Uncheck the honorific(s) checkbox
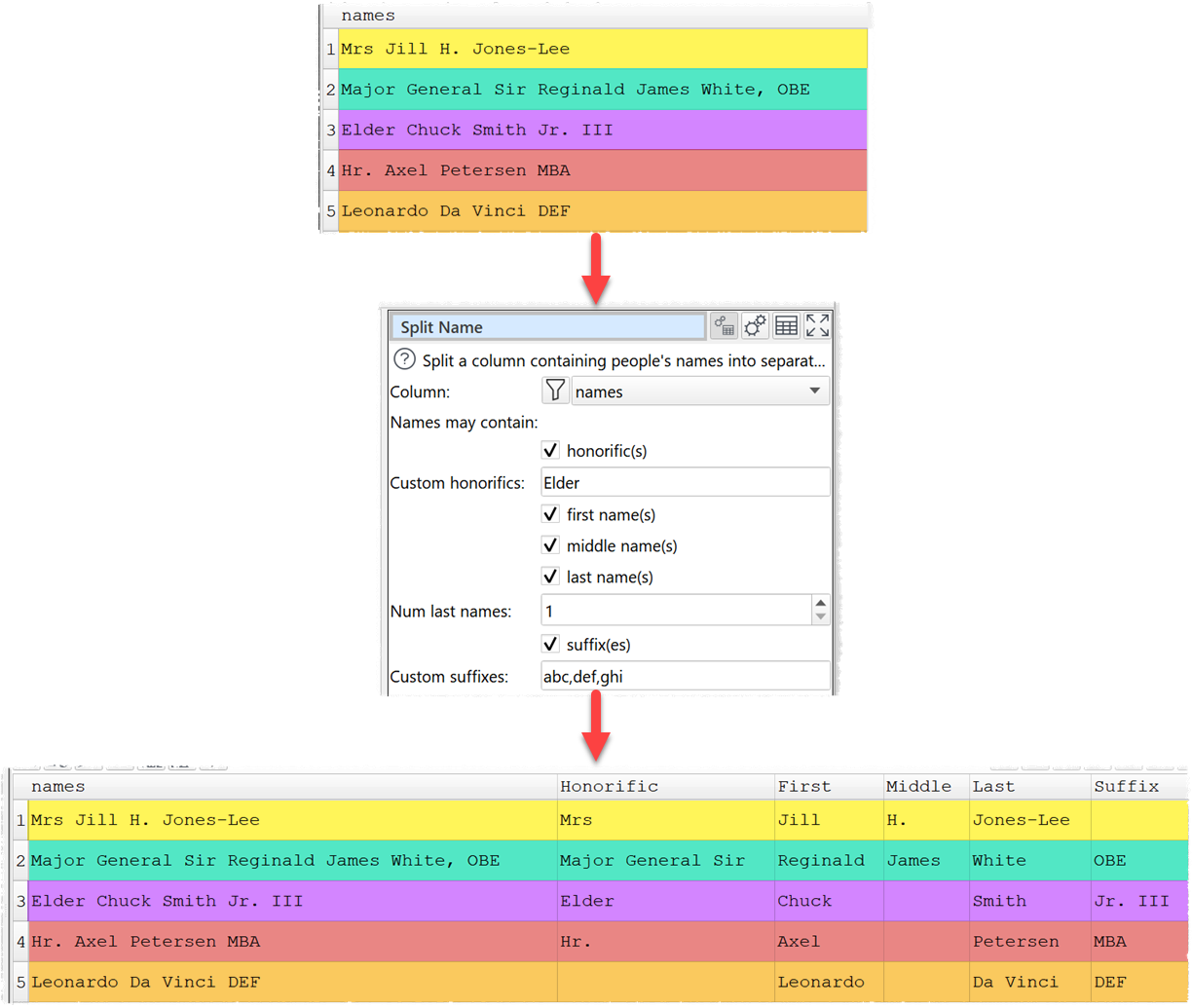The height and width of the screenshot is (1008, 1192). tap(550, 450)
